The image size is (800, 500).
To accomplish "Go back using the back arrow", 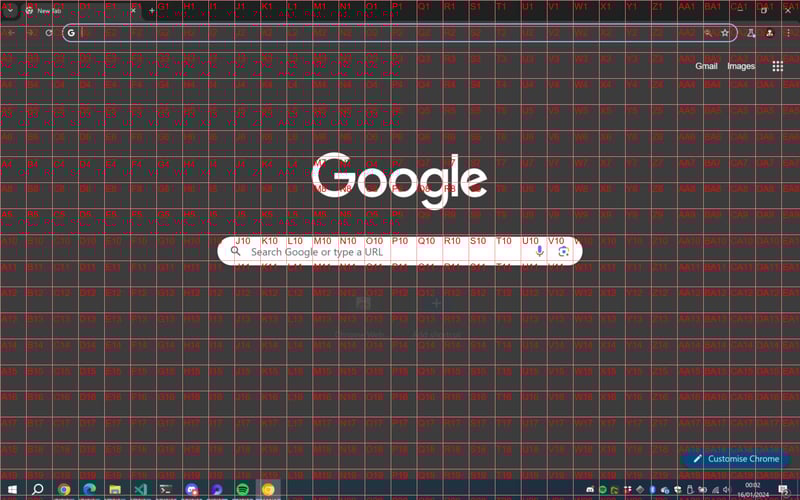I will click(x=11, y=33).
